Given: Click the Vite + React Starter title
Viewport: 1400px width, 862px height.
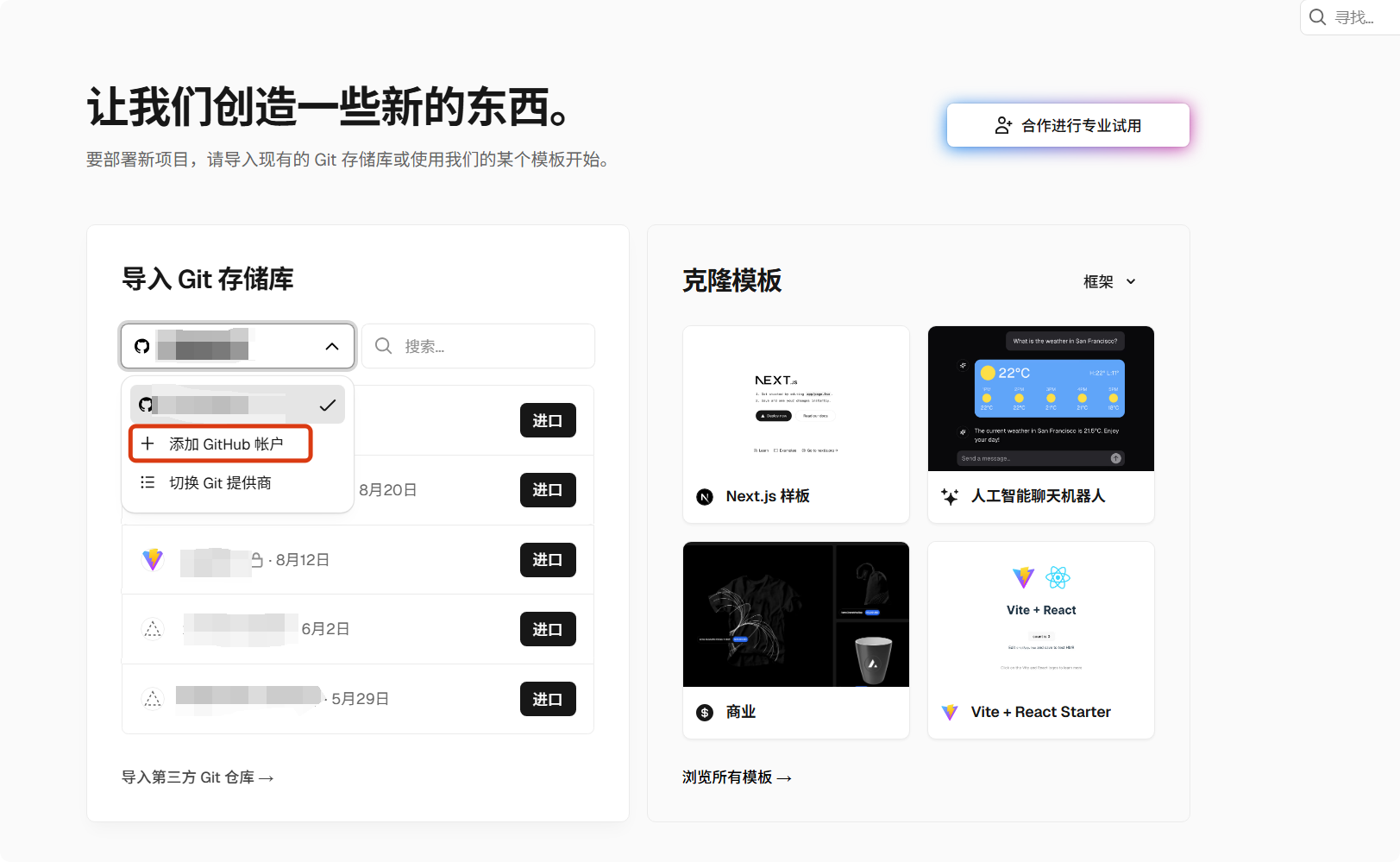Looking at the screenshot, I should 1040,712.
